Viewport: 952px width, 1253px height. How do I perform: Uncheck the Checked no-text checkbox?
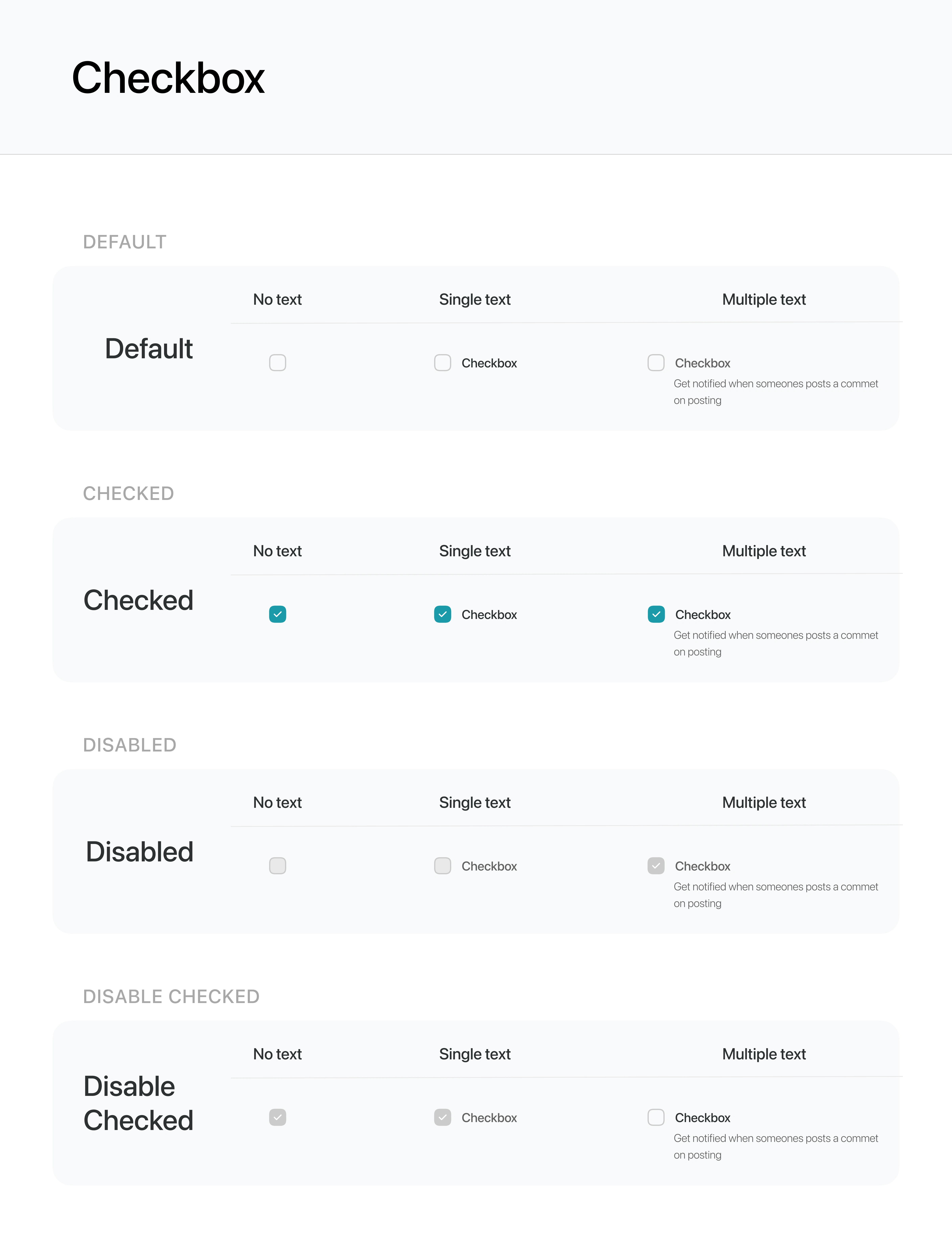click(x=278, y=614)
